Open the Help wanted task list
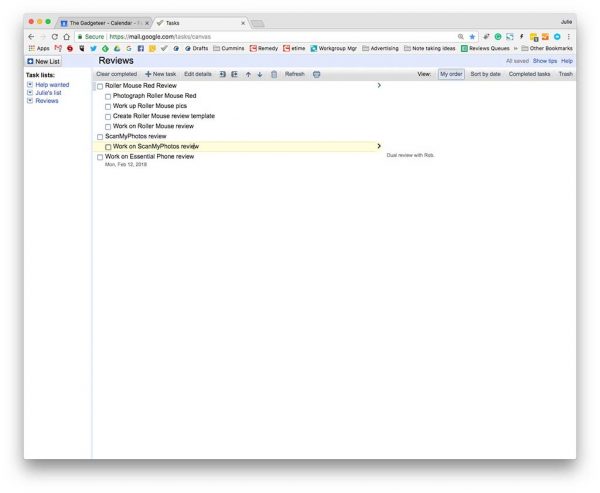 coord(52,85)
